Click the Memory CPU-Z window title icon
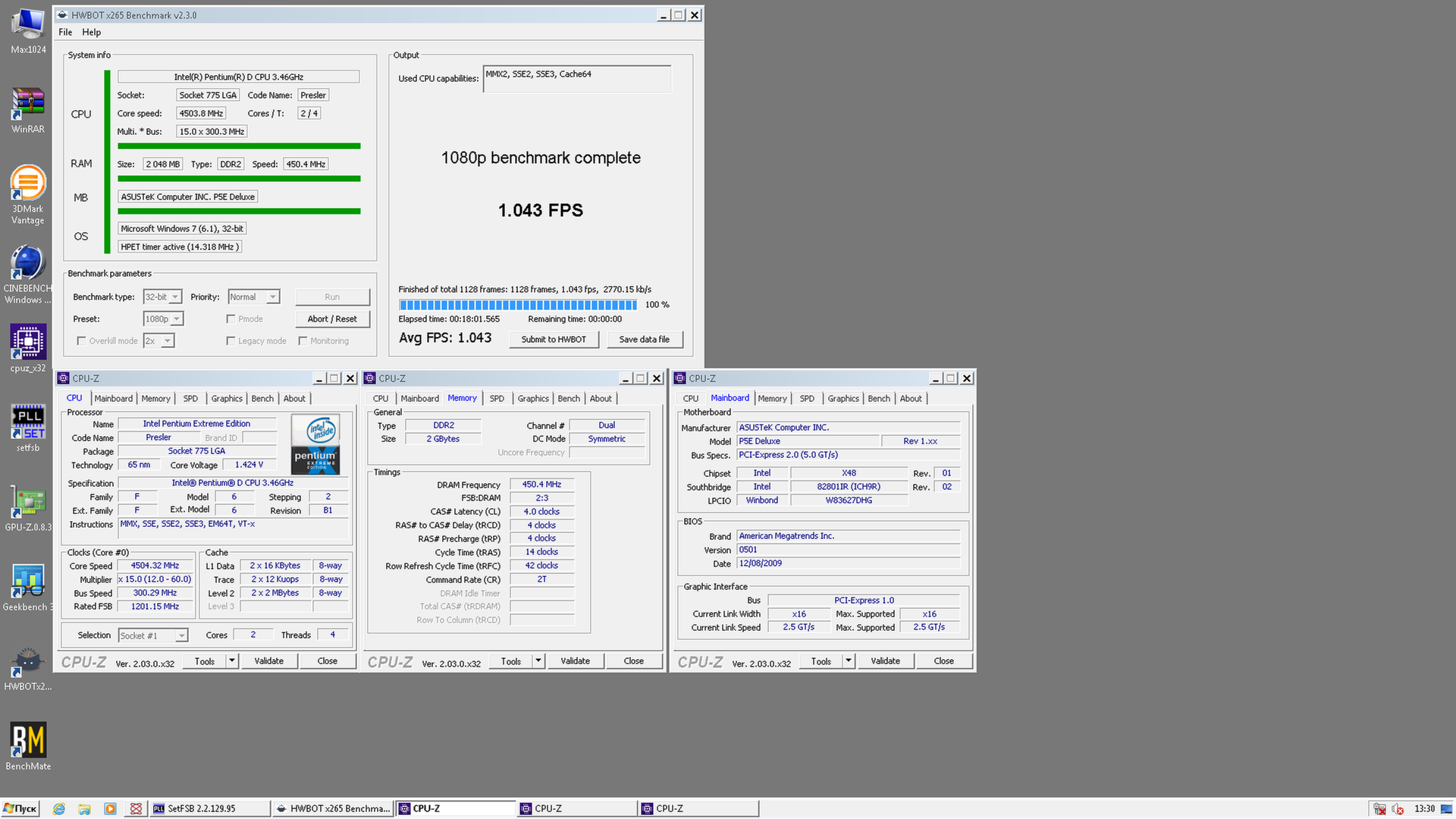The width and height of the screenshot is (1456, 819). (370, 378)
